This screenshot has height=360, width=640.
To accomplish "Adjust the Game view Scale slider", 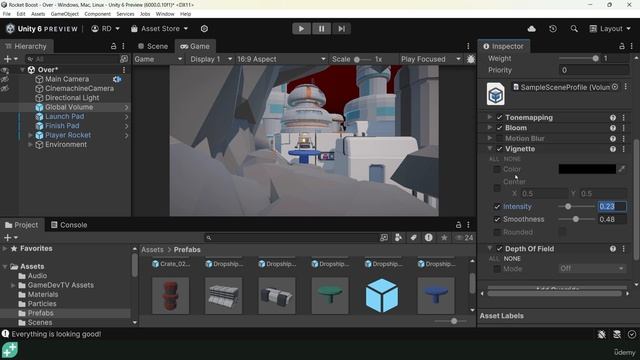I will pyautogui.click(x=361, y=60).
